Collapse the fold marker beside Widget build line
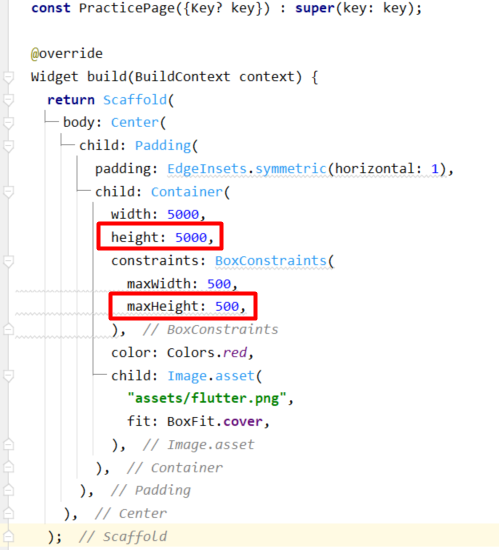Viewport: 499px width, 550px height. (8, 77)
